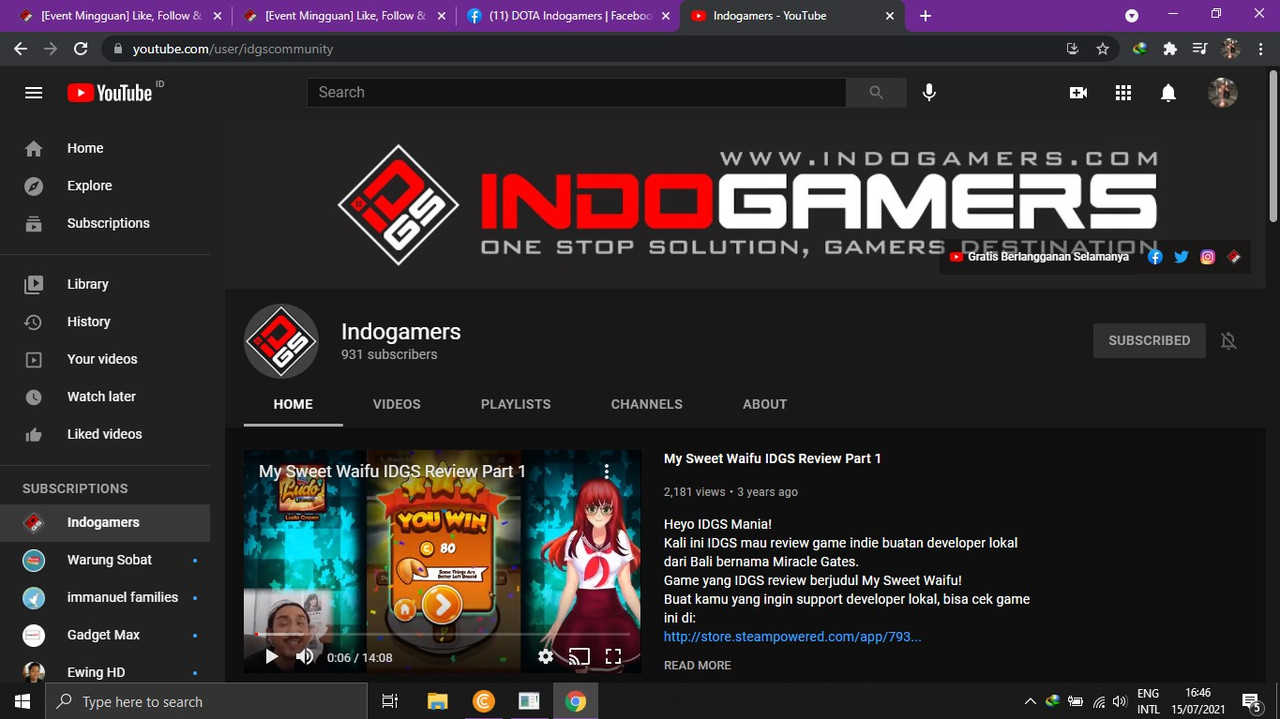
Task: Click the Indogamers channel avatar
Action: (281, 341)
